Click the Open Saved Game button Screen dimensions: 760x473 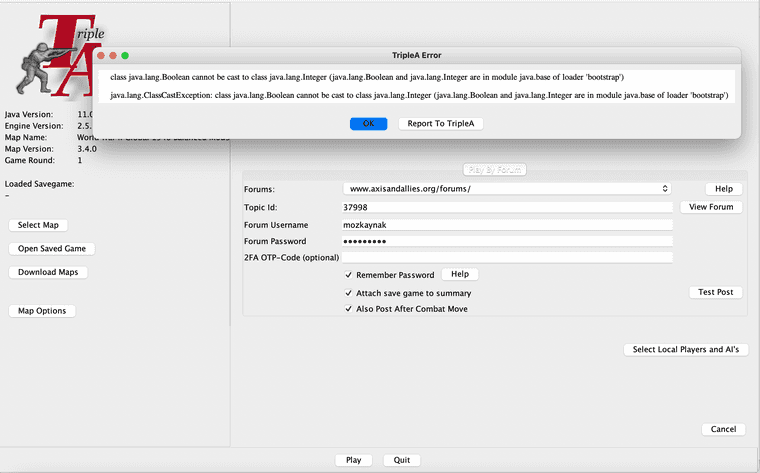(52, 249)
